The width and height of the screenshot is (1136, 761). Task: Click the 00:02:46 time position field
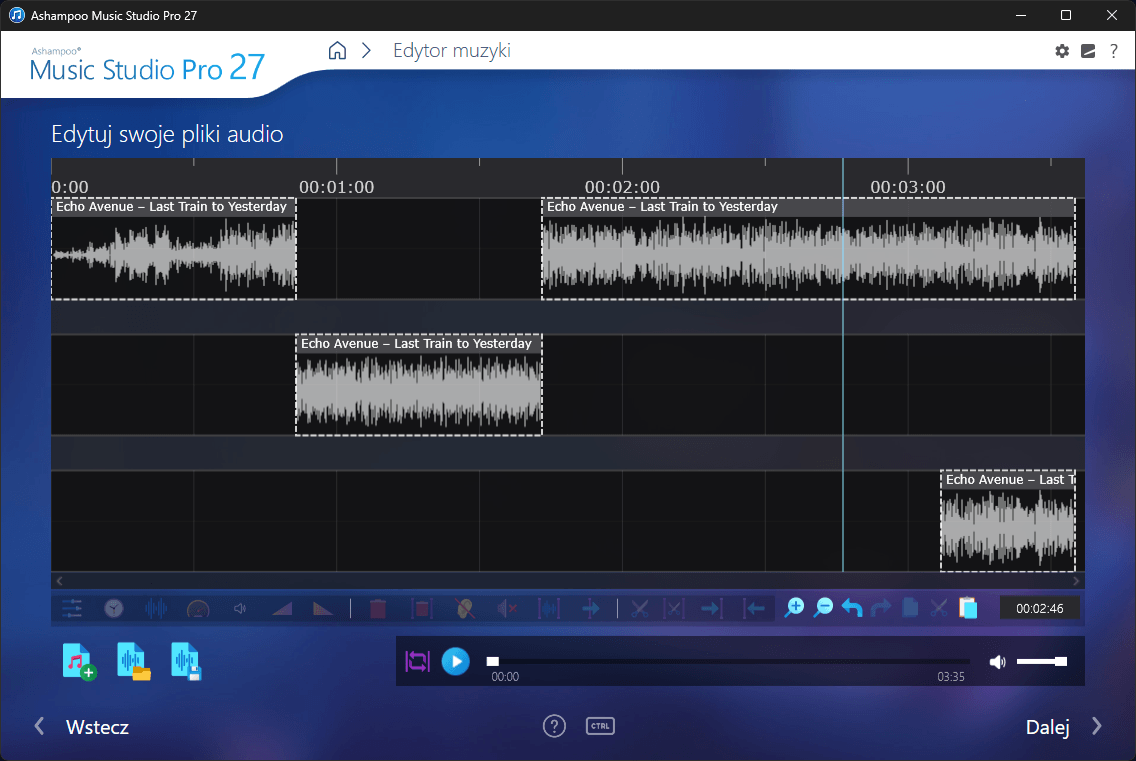[1040, 608]
